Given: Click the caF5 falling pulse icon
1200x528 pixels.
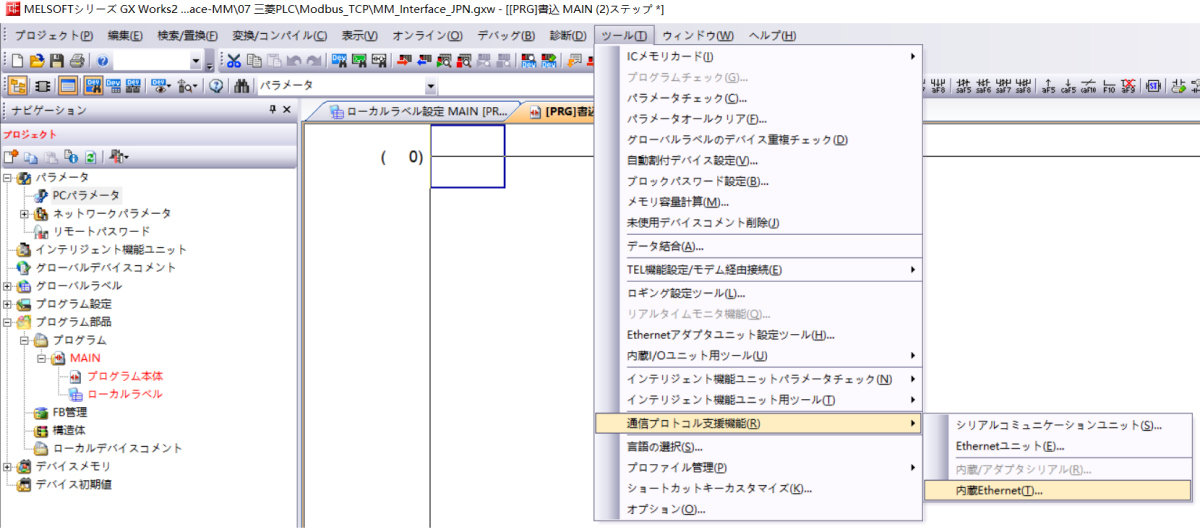Looking at the screenshot, I should 1068,86.
